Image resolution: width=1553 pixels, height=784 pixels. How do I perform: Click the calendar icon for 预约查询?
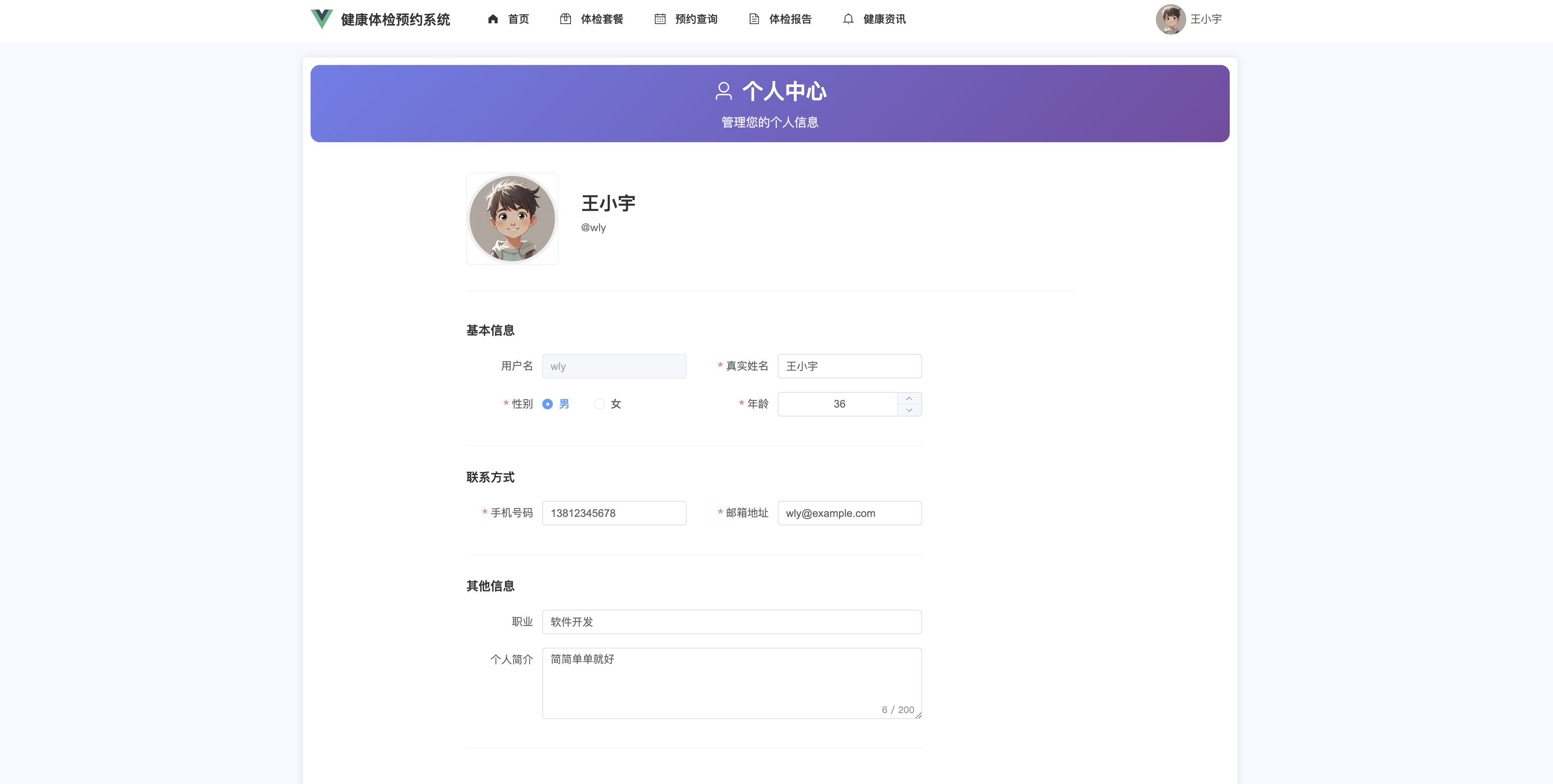click(x=660, y=19)
